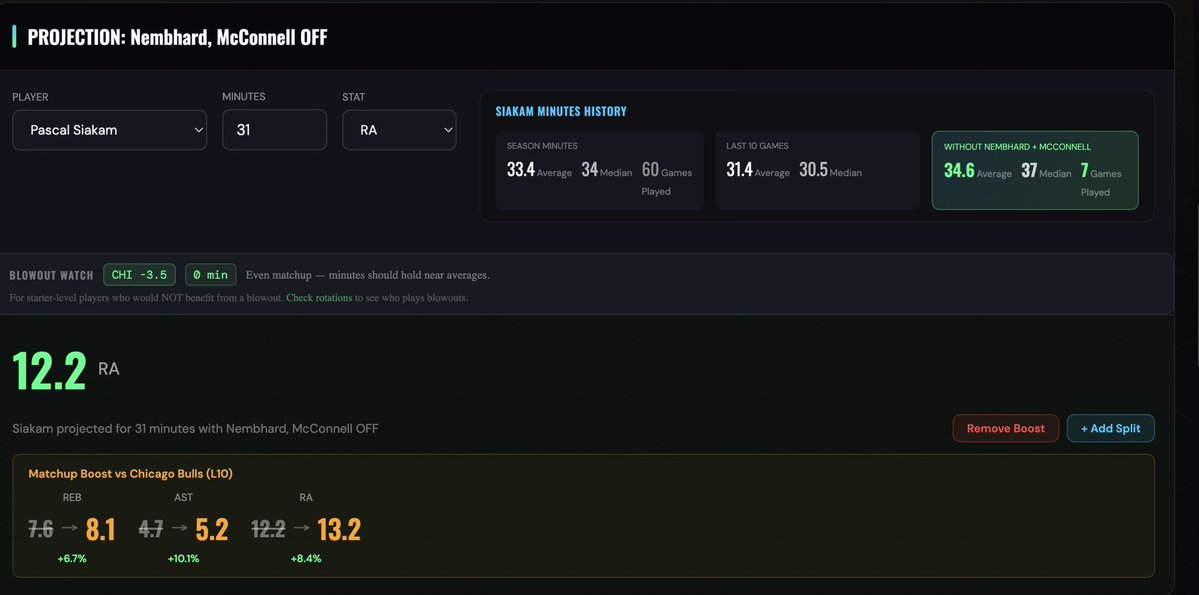Viewport: 1199px width, 595px height.
Task: Click the SIAKAM MINUTES HISTORY heading
Action: point(561,112)
